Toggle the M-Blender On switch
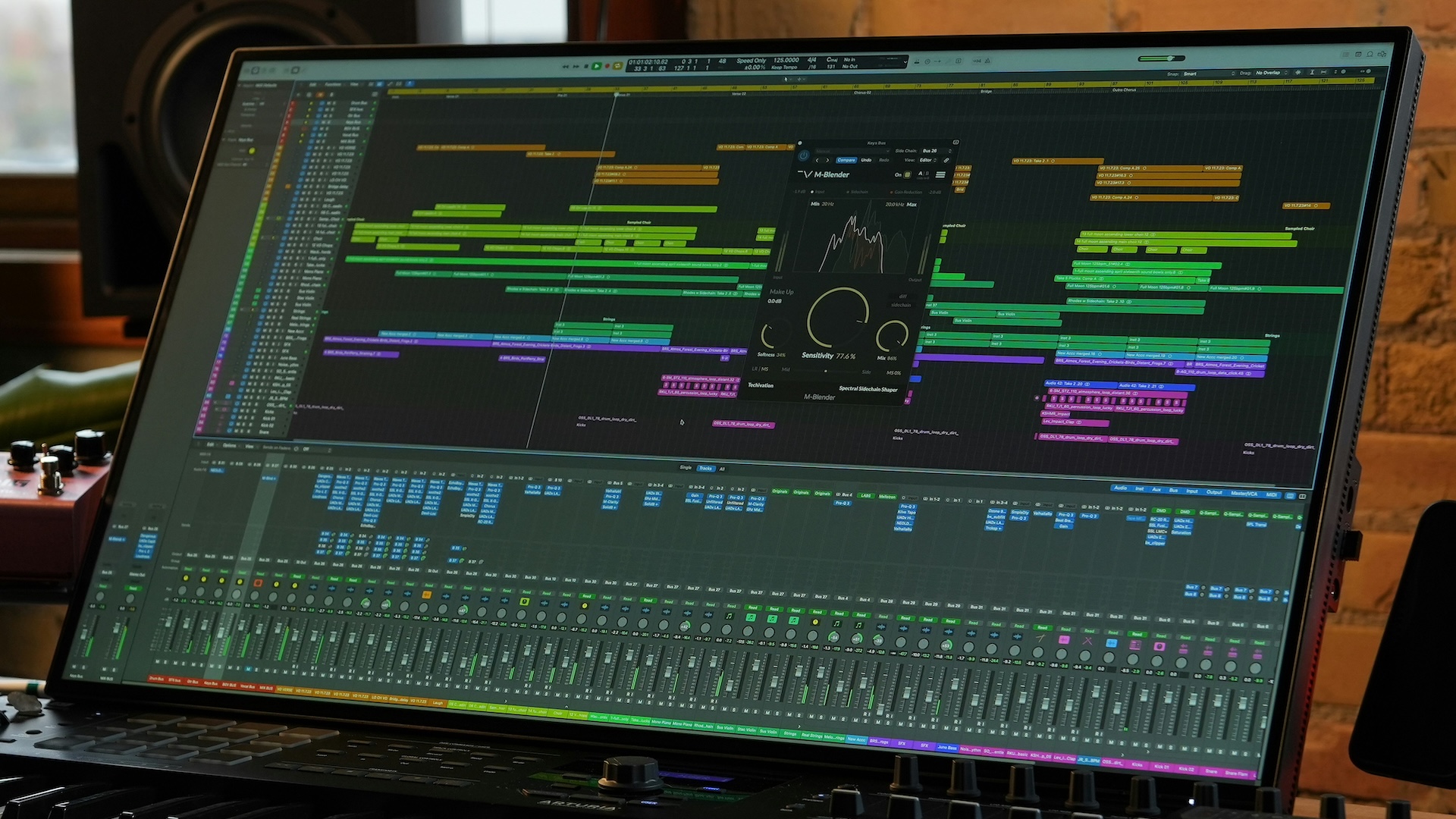 coord(907,175)
